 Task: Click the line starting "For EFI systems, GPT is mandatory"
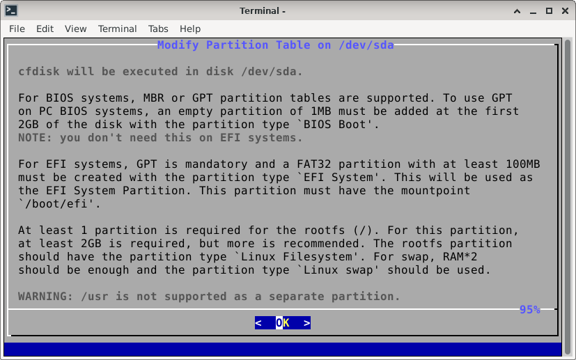279,164
